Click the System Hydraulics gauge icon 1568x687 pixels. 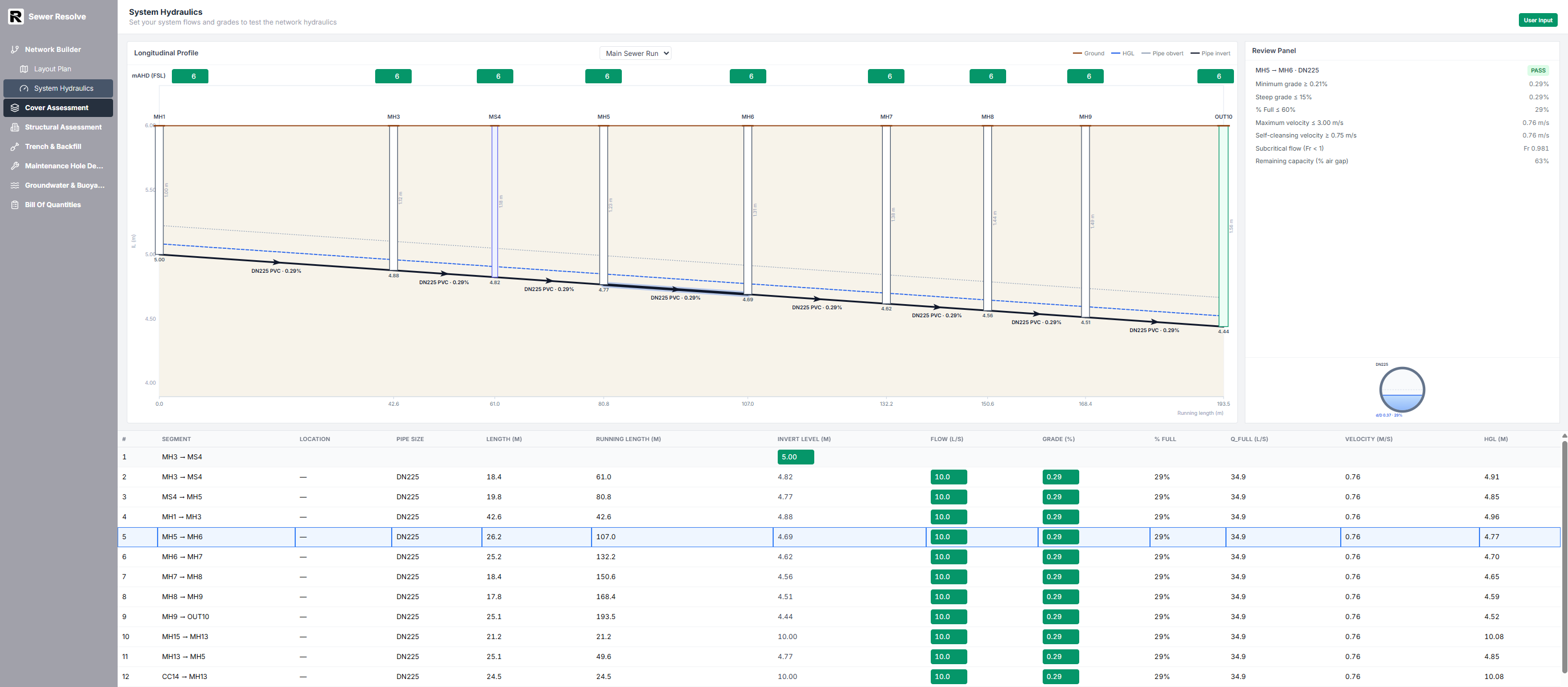[x=24, y=88]
